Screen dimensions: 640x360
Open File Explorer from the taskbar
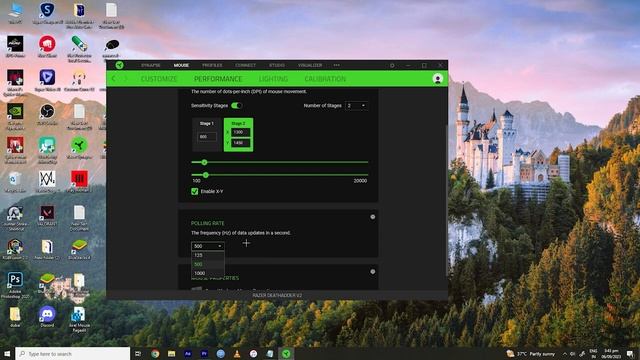click(x=171, y=353)
